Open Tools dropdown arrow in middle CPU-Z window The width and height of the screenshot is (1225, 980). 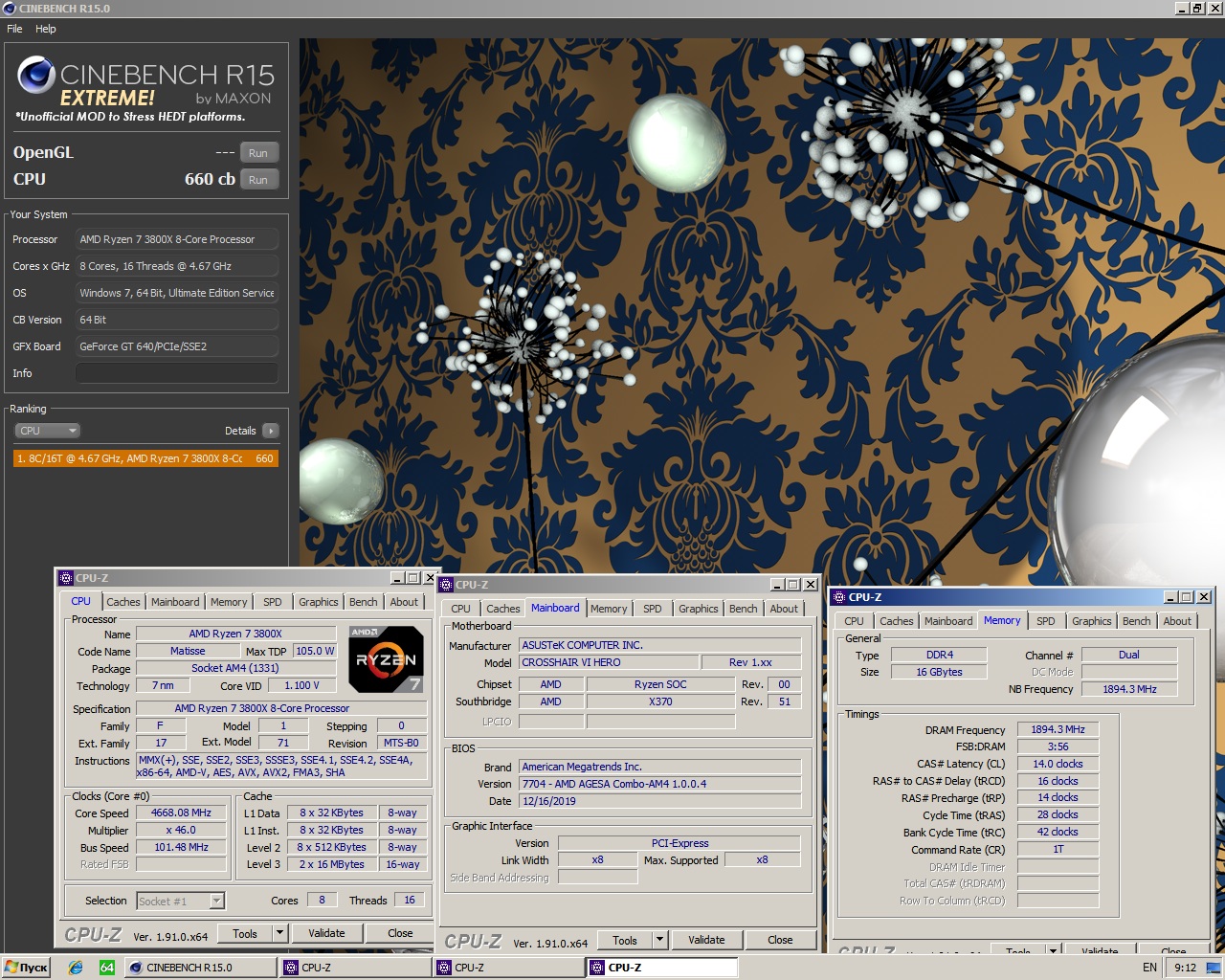click(659, 940)
